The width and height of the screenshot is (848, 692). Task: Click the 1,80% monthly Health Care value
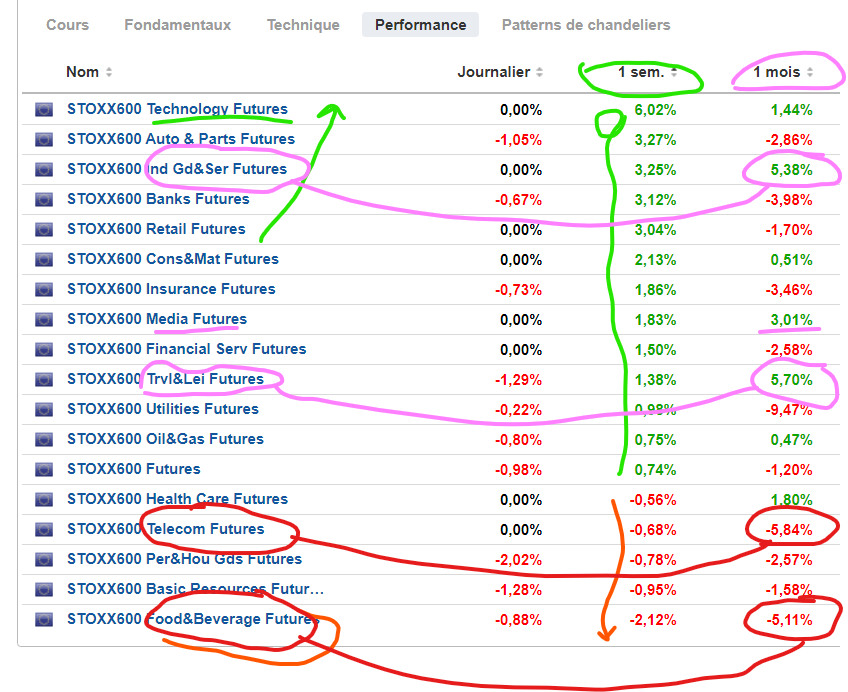pos(792,500)
